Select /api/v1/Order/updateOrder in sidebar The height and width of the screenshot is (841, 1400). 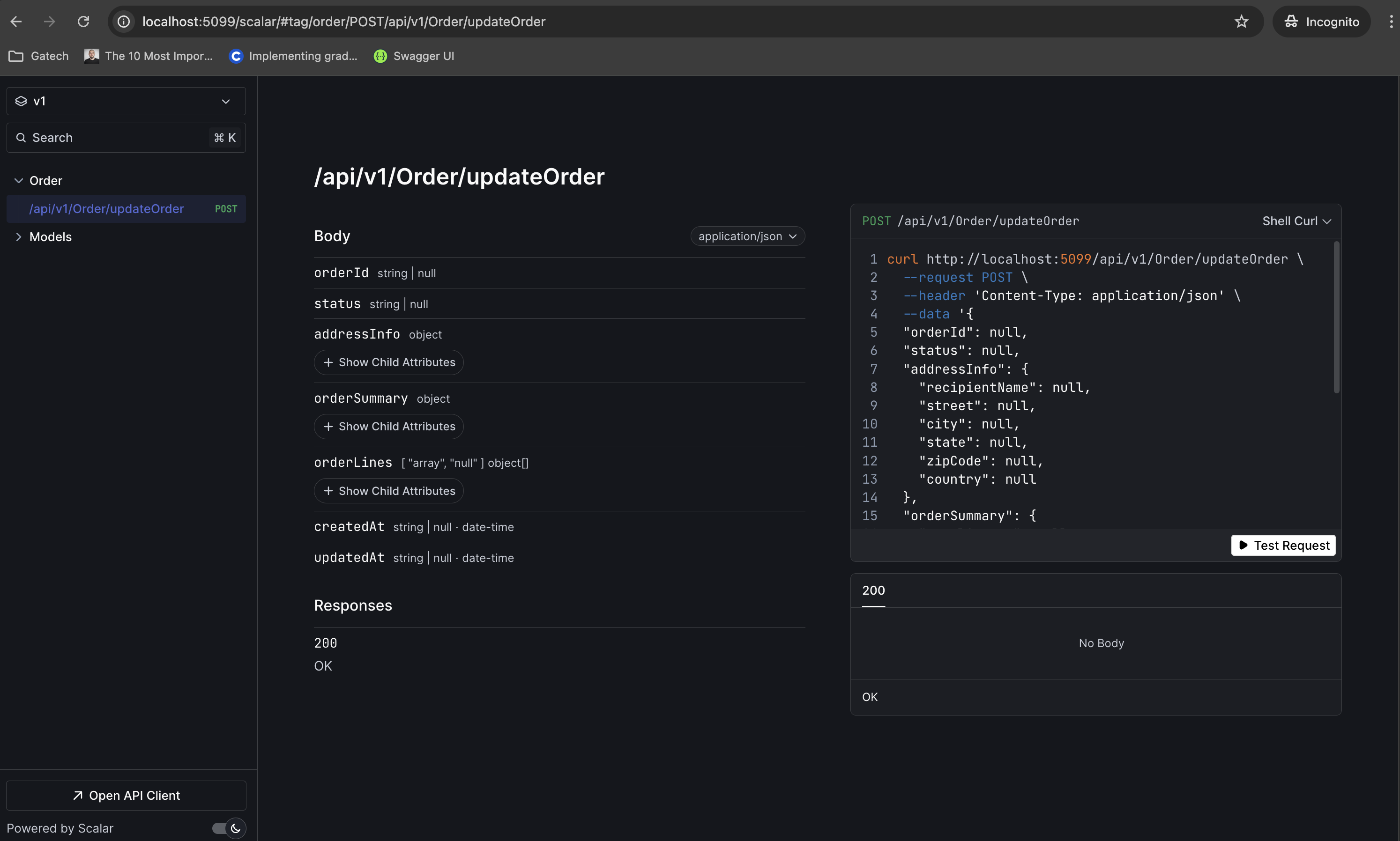(126, 209)
